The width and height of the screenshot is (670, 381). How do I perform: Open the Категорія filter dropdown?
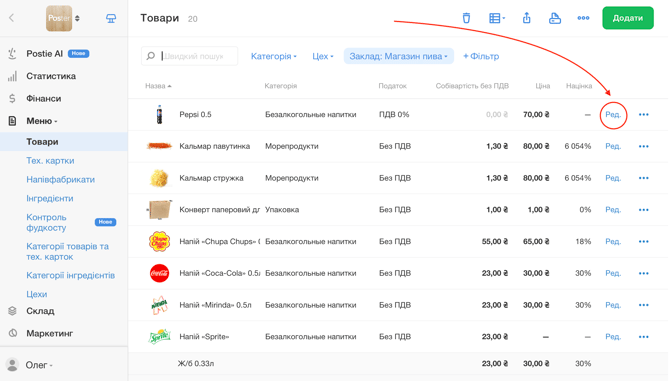[x=273, y=56]
